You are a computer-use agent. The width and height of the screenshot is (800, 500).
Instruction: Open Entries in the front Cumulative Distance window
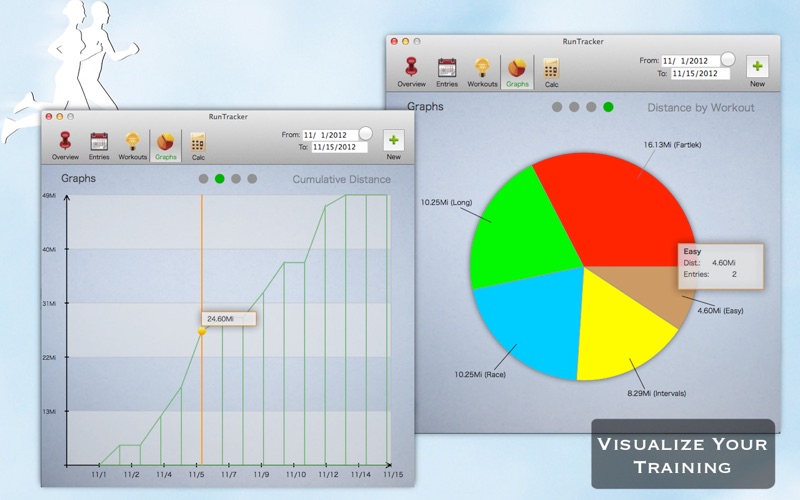[99, 146]
